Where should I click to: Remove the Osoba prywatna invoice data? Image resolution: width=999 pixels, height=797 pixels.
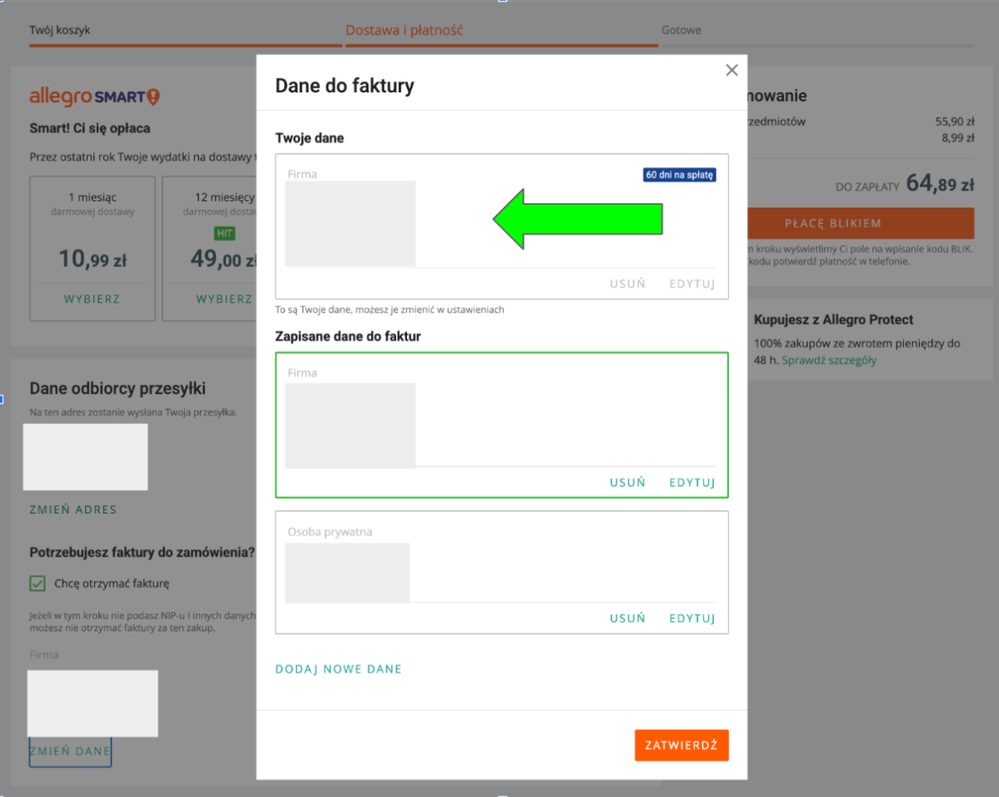(627, 618)
